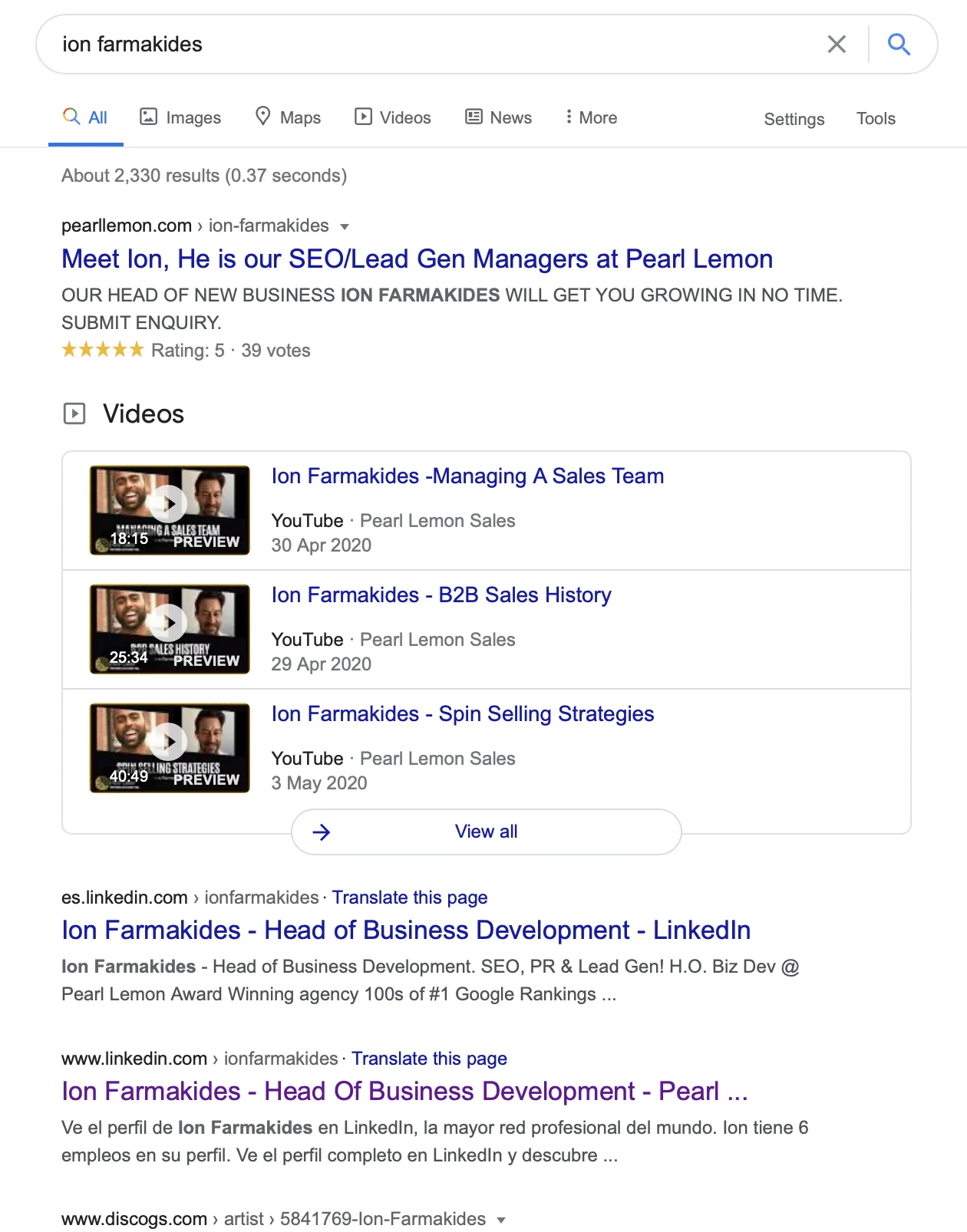
Task: Go to the News tab
Action: tap(499, 117)
